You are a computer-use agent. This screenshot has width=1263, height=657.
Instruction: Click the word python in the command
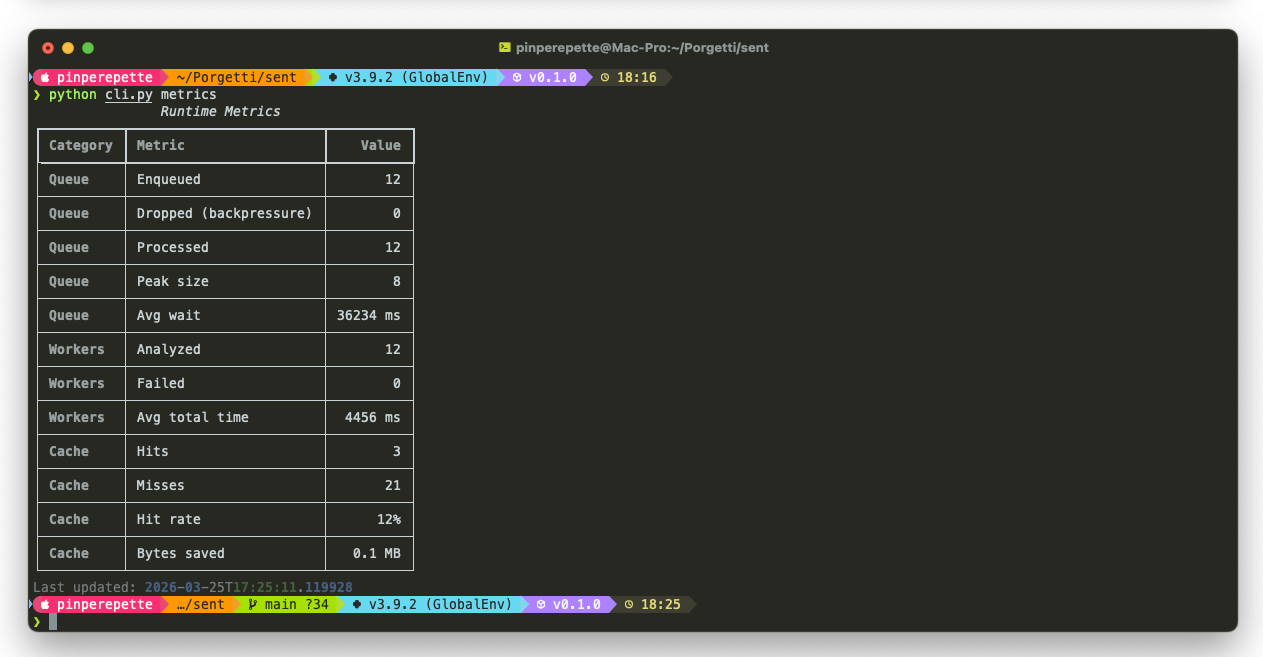(73, 94)
